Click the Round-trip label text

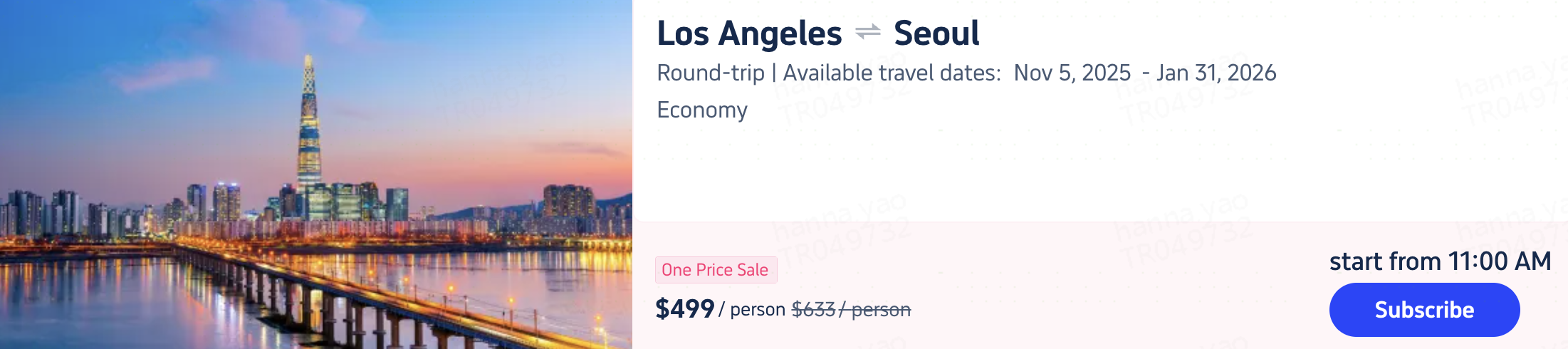click(x=710, y=73)
